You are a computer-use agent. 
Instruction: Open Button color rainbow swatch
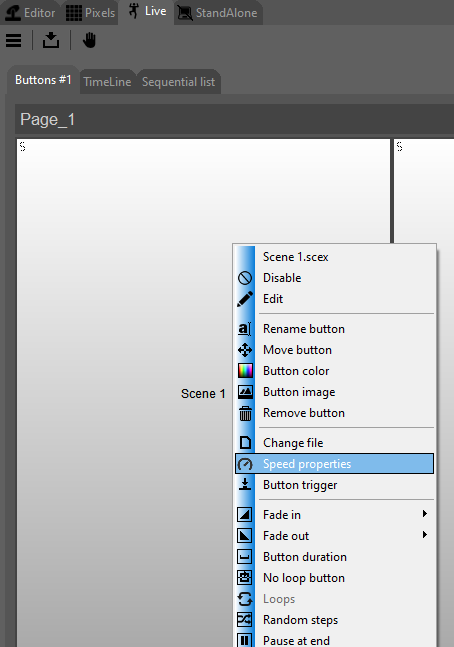click(x=245, y=371)
